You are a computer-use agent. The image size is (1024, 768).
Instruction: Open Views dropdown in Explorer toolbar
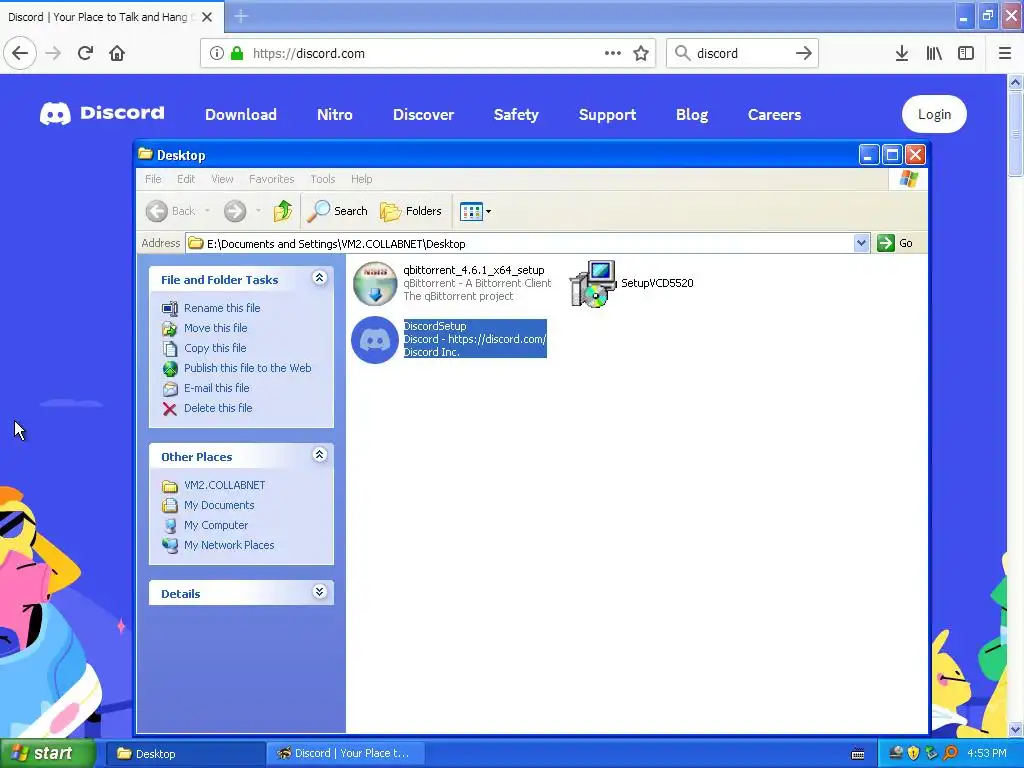pos(475,211)
